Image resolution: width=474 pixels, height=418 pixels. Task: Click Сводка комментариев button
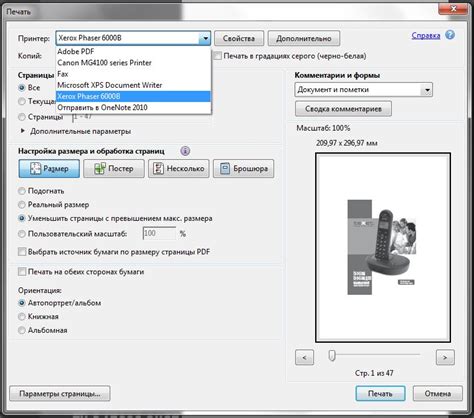click(x=343, y=109)
